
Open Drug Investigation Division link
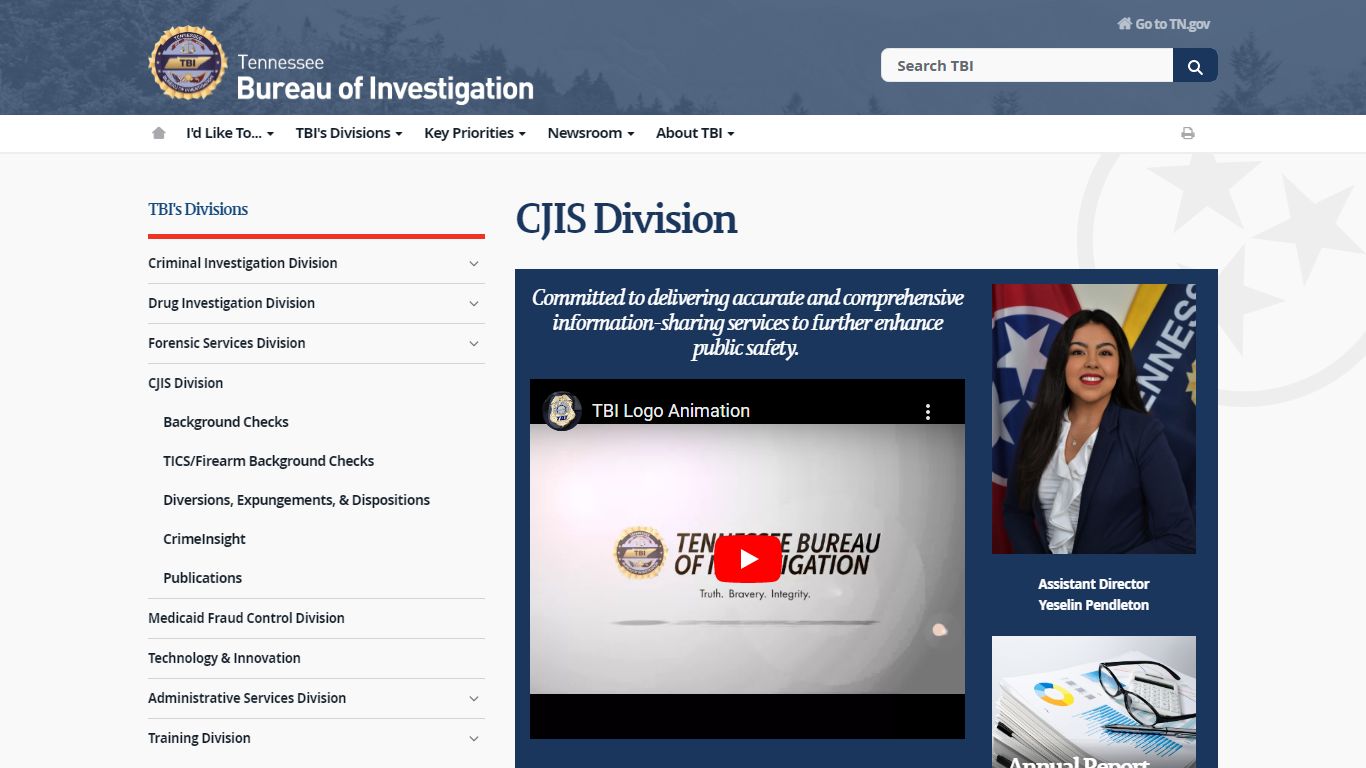click(x=231, y=303)
